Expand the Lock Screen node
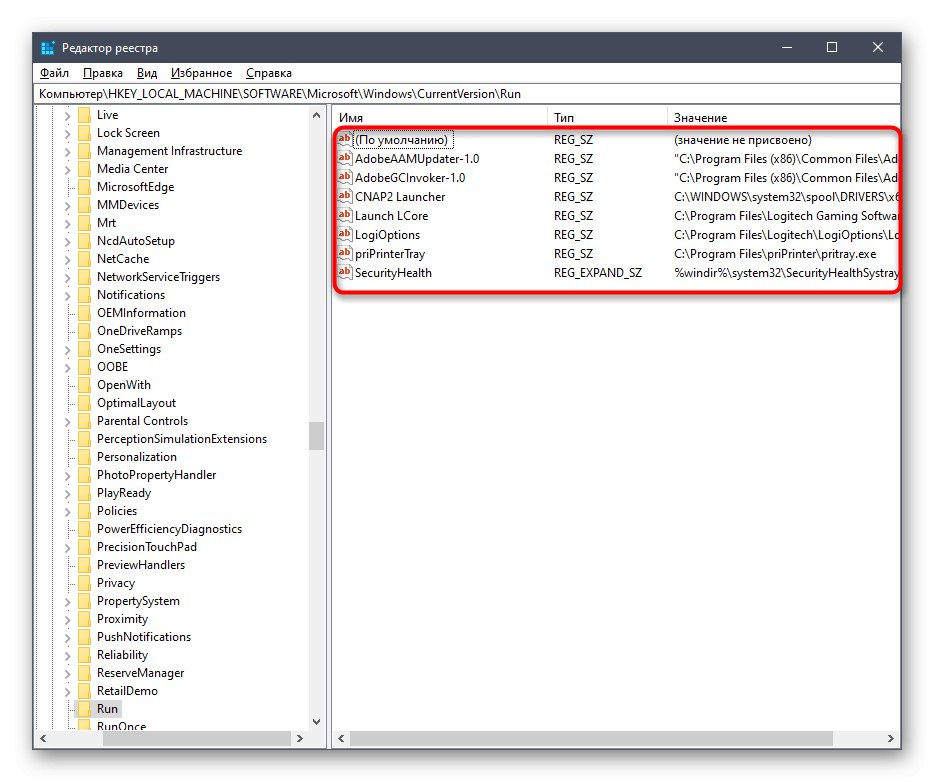934x782 pixels. (x=68, y=132)
